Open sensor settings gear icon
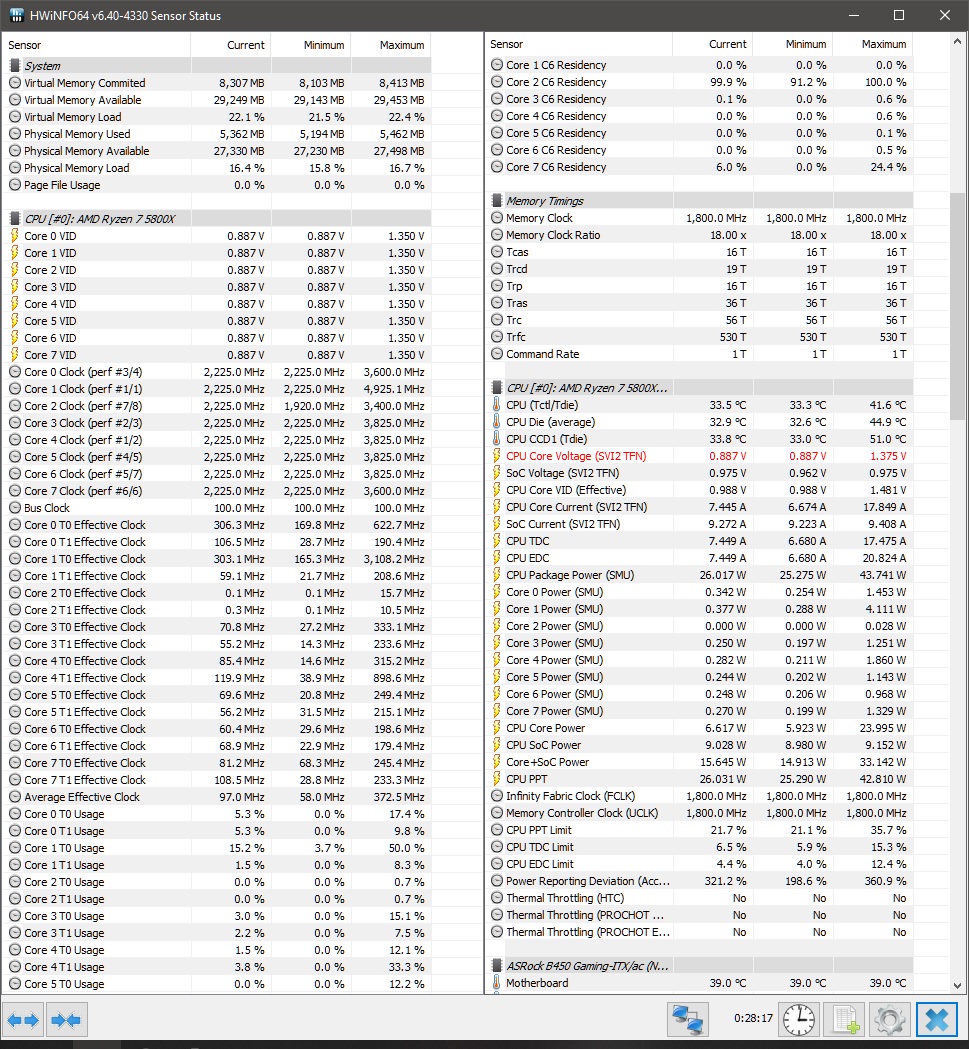This screenshot has width=969, height=1049. click(890, 1020)
